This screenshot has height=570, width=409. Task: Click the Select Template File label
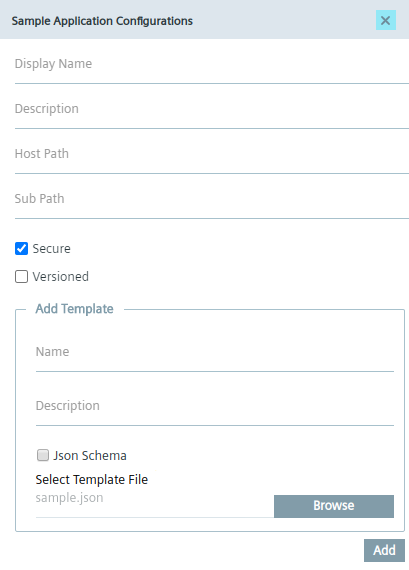click(x=92, y=480)
